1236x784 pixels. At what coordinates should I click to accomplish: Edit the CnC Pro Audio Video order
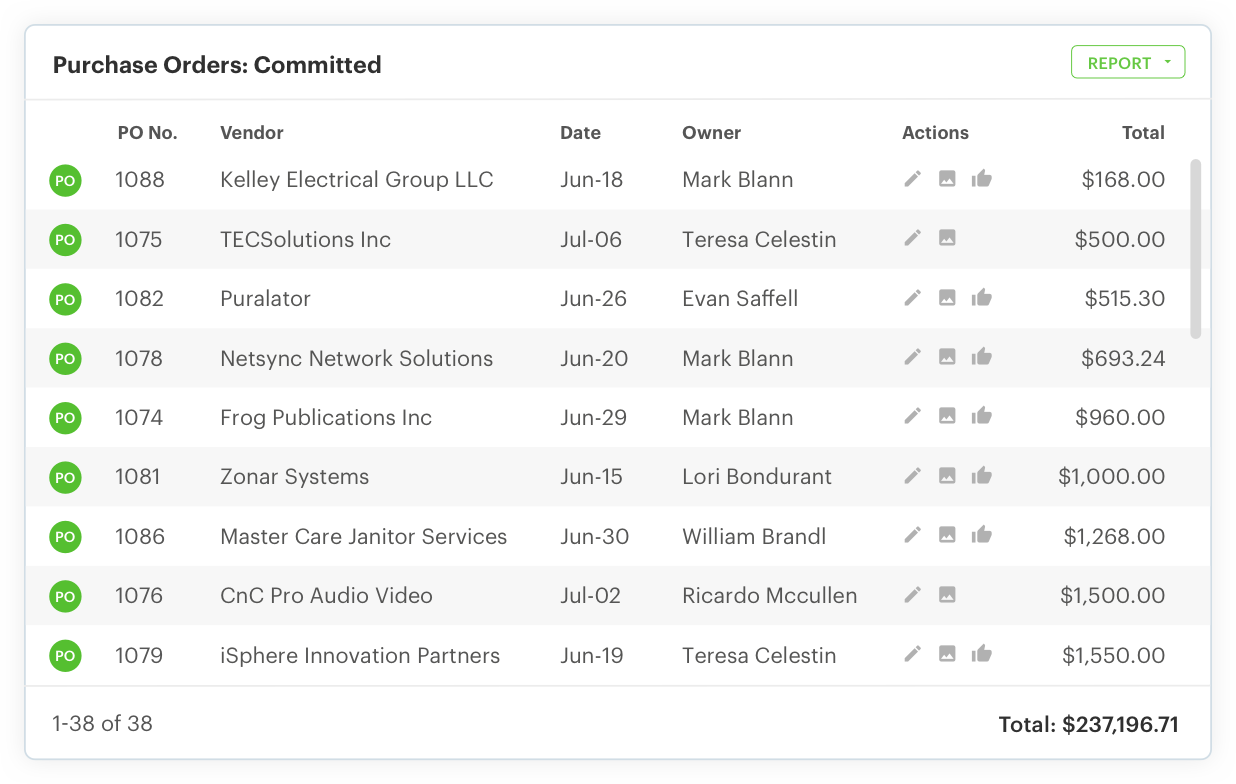(913, 595)
